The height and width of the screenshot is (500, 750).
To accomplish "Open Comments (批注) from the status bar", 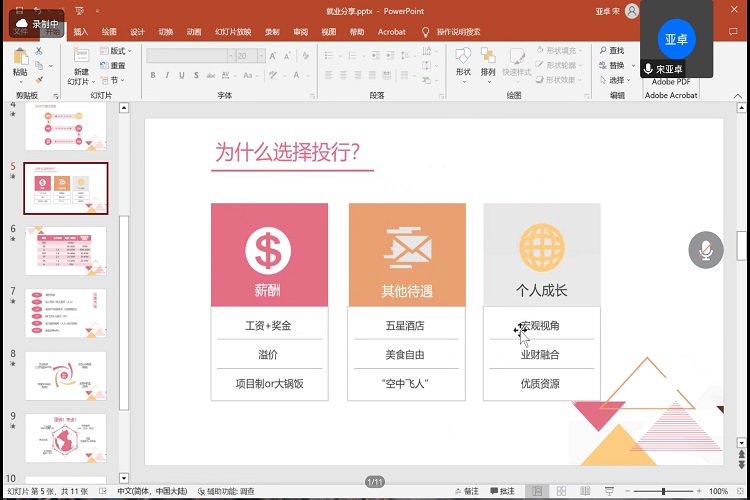I will click(502, 491).
